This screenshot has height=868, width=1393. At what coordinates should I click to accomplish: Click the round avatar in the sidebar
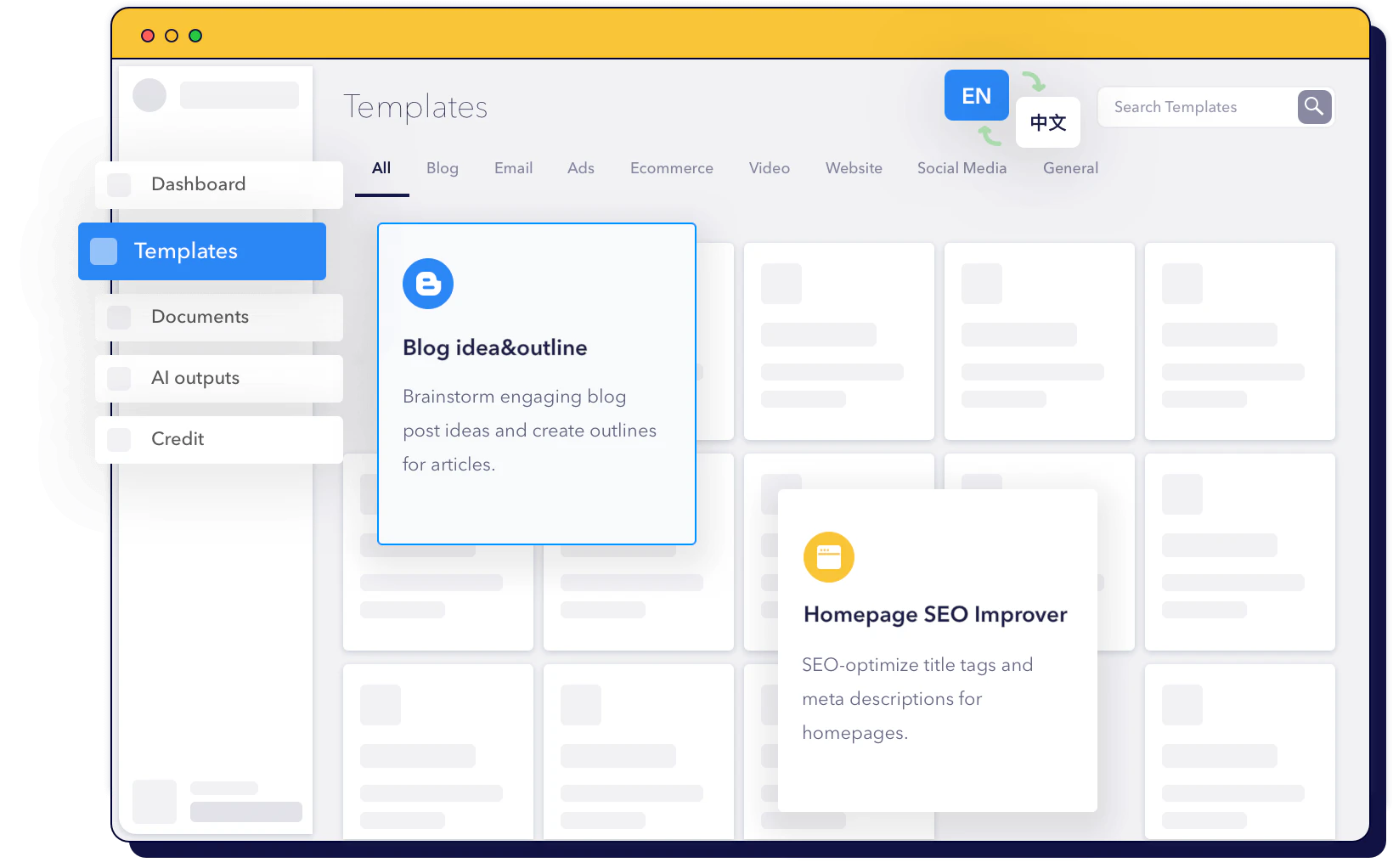pyautogui.click(x=149, y=95)
